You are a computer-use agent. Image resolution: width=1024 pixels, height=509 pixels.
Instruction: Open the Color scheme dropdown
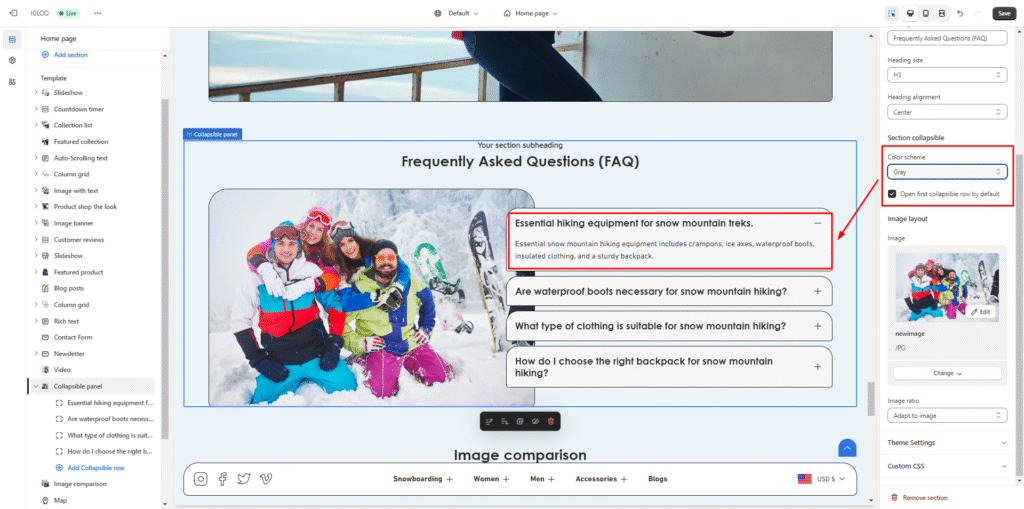pyautogui.click(x=946, y=172)
